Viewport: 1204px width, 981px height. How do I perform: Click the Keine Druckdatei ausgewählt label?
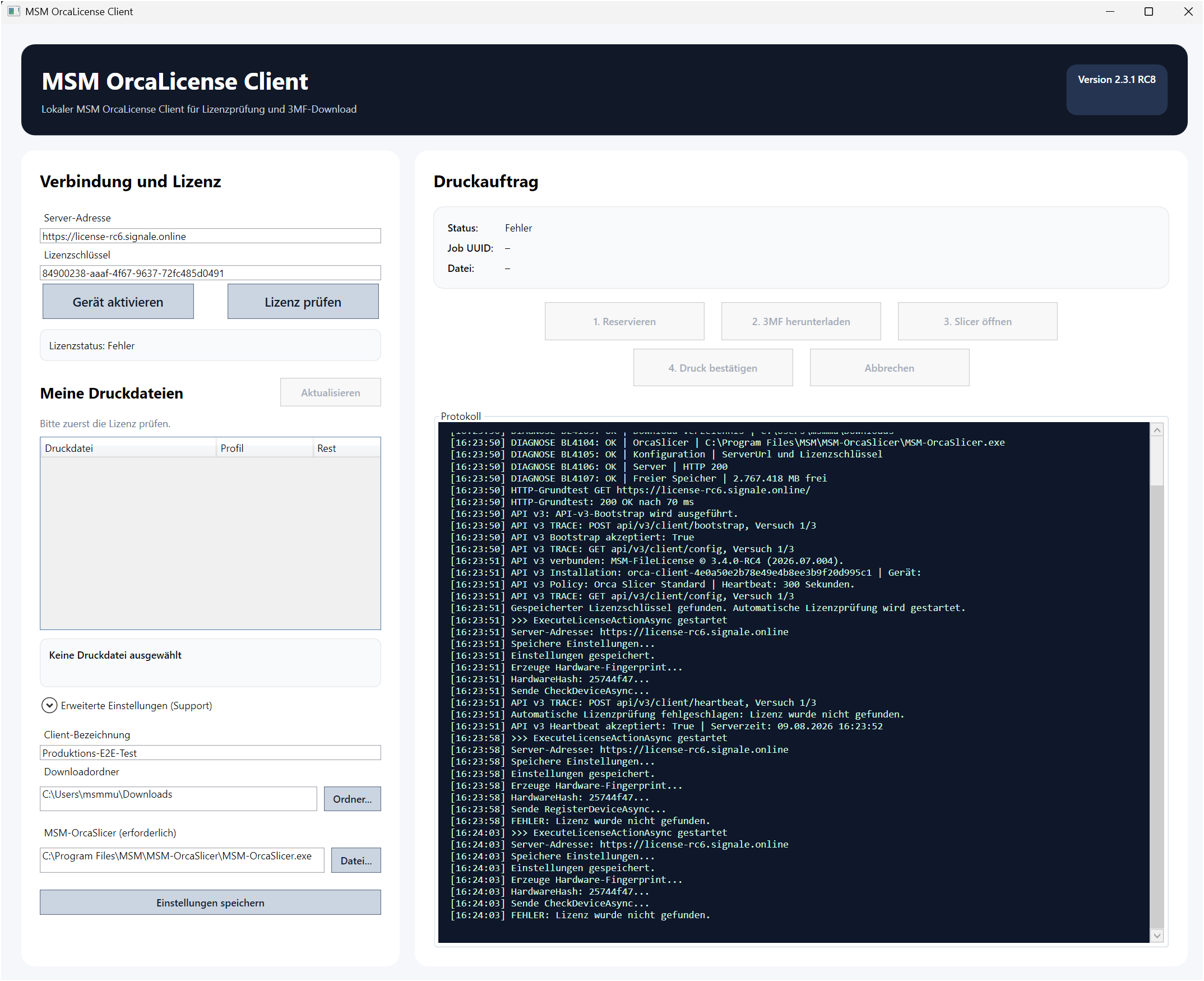click(x=115, y=655)
